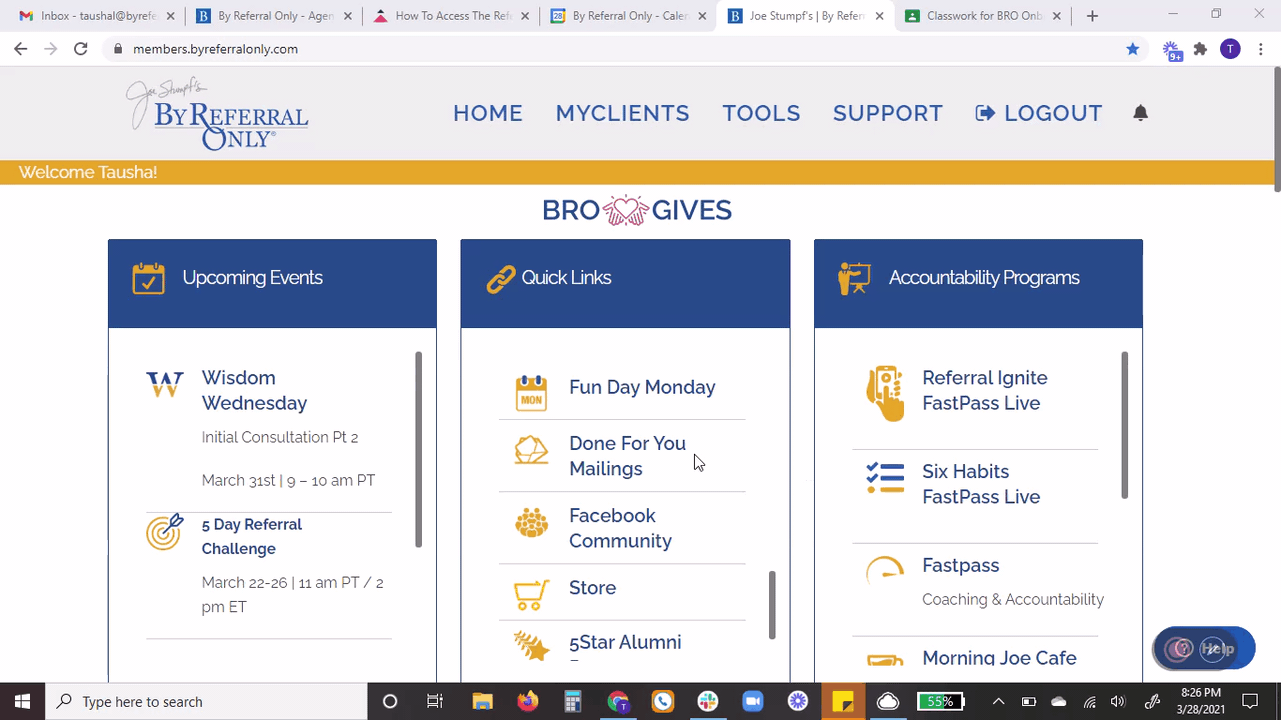Open Zoom from the taskbar
This screenshot has width=1281, height=720.
point(753,701)
